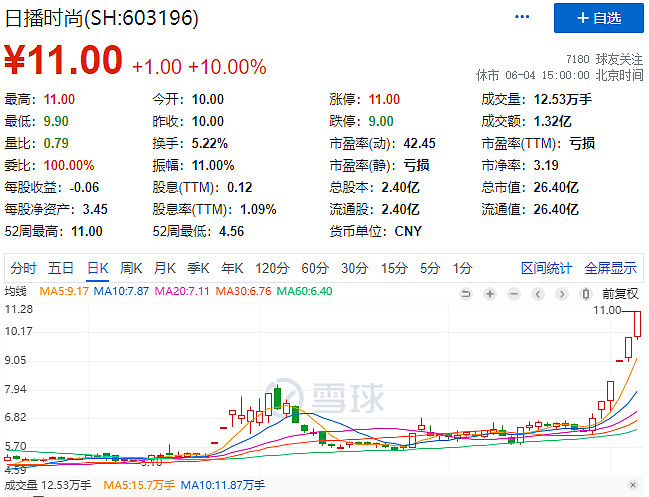Click the MA20:7.11 legend entry
Image resolution: width=649 pixels, height=497 pixels.
(182, 291)
